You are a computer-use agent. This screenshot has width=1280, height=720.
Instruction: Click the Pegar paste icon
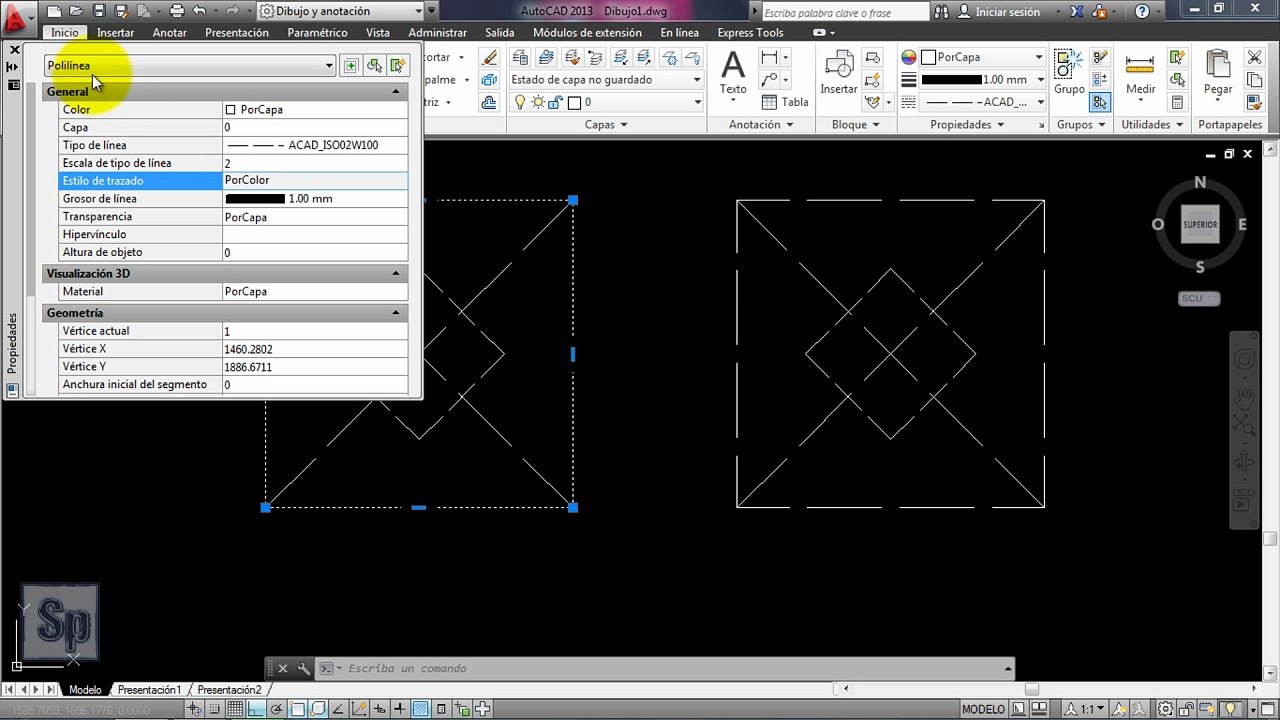coord(1217,73)
